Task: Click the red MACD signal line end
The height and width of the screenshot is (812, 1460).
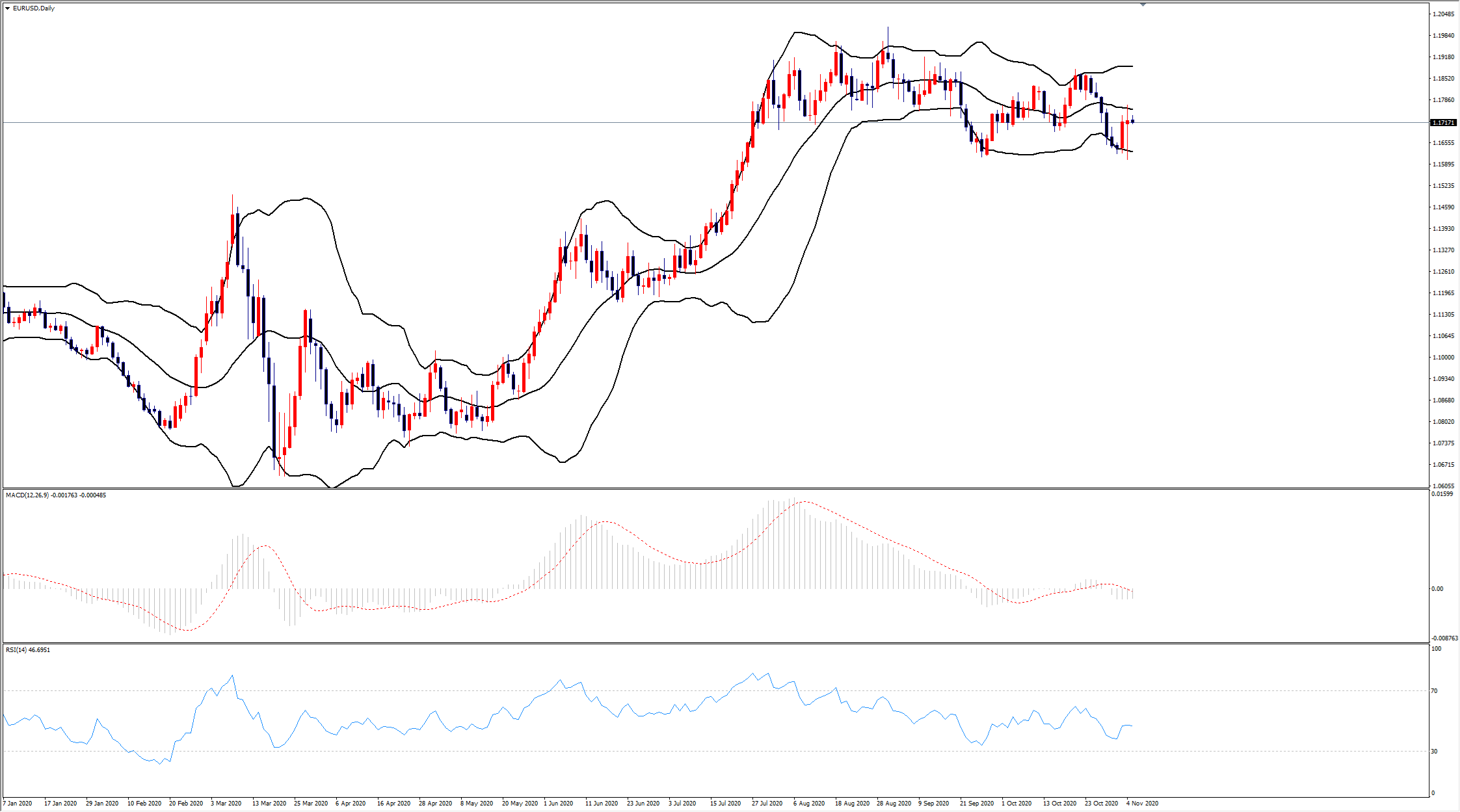Action: tap(1132, 590)
